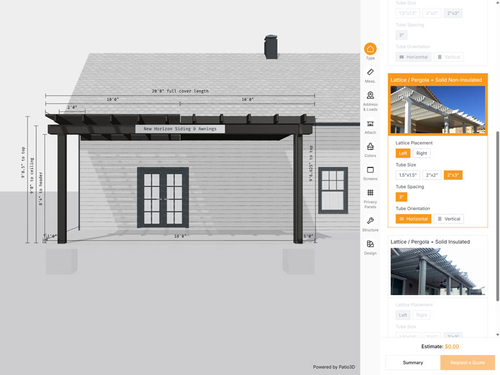Screen dimensions: 500x375
Task: Click the Powered by Patio3D link
Action: [x=334, y=367]
